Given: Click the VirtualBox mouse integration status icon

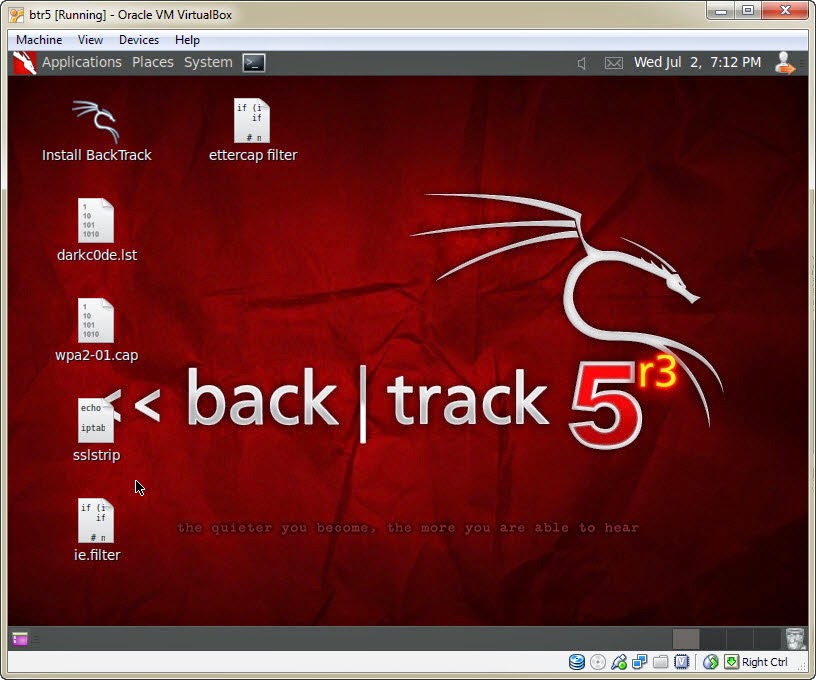Looking at the screenshot, I should click(x=710, y=662).
